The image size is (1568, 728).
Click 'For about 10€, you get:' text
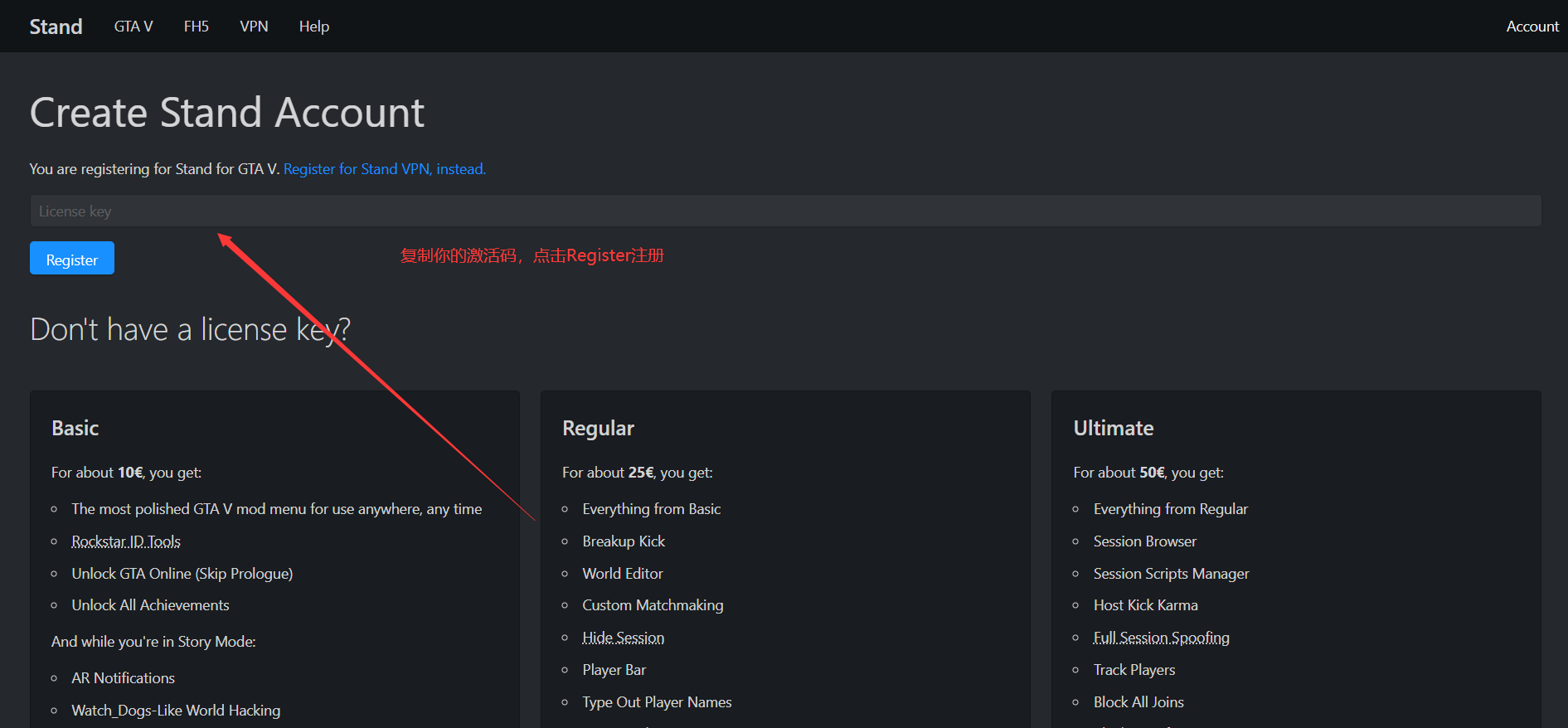point(126,473)
